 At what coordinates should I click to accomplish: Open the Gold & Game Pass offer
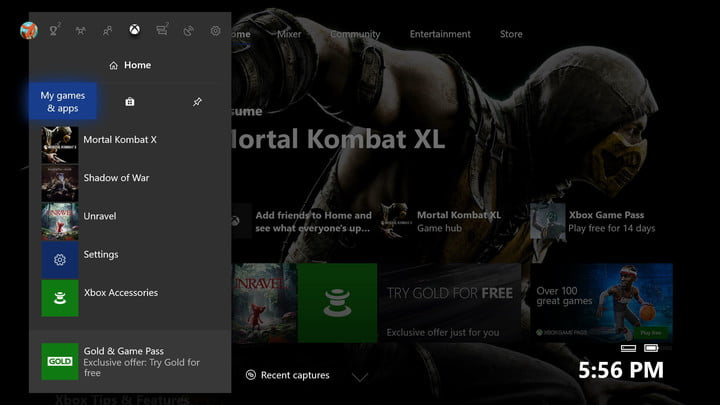(x=130, y=361)
